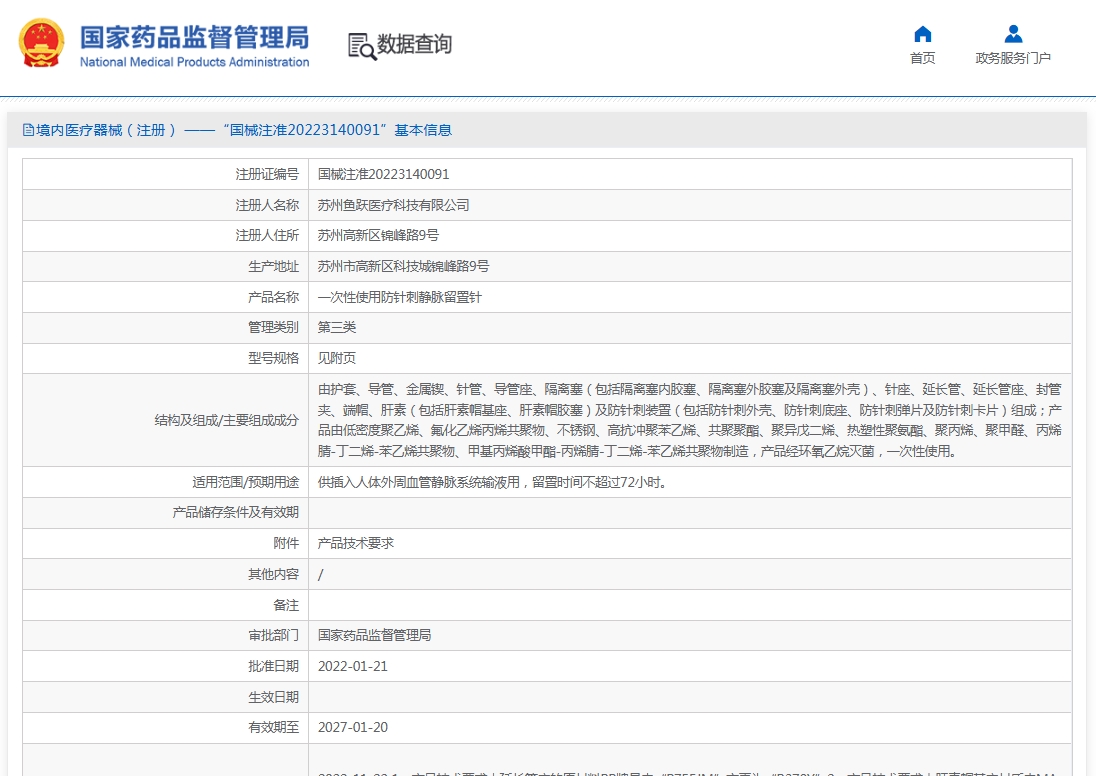Click 苏州鱼跃医疗科技有限公司 registrant name
Screen dimensions: 1096x776
coord(394,205)
